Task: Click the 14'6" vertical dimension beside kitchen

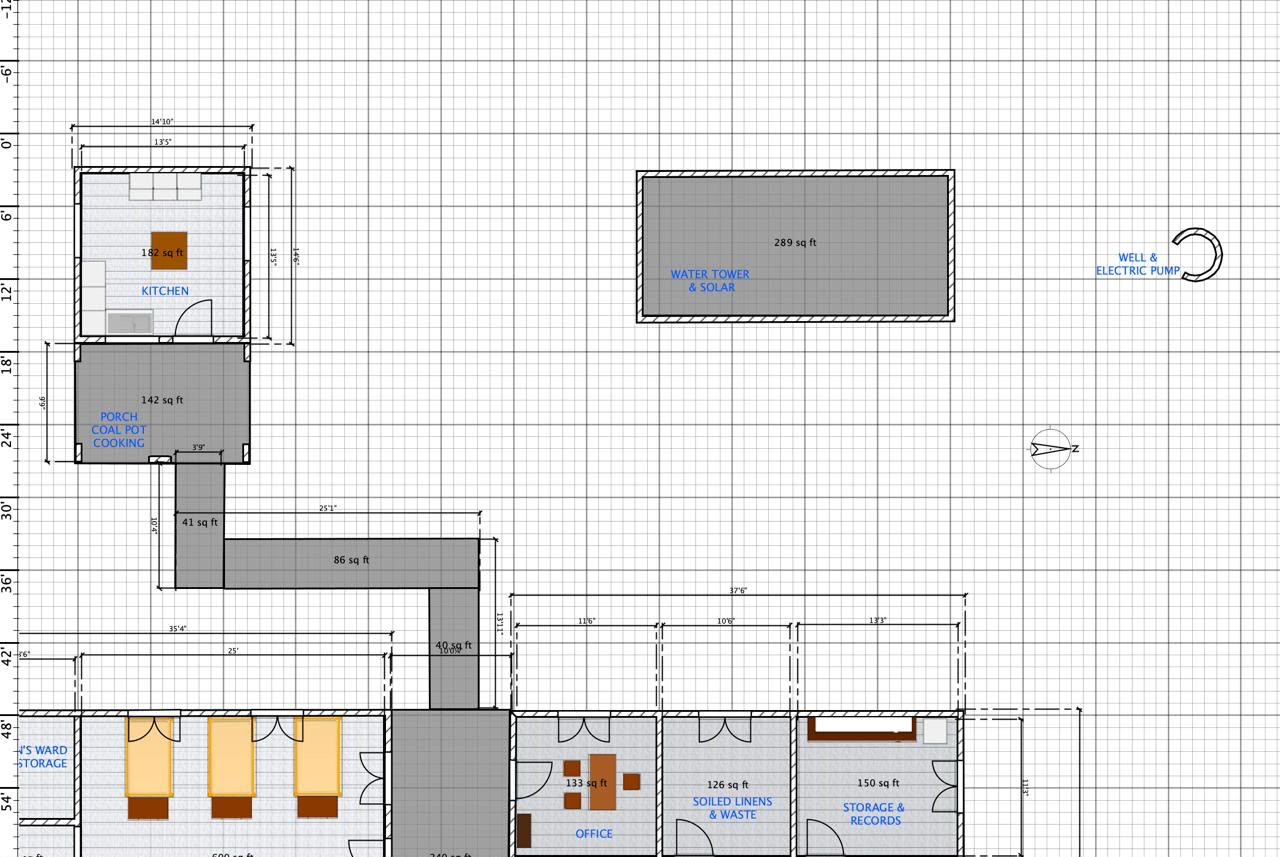Action: [x=296, y=256]
